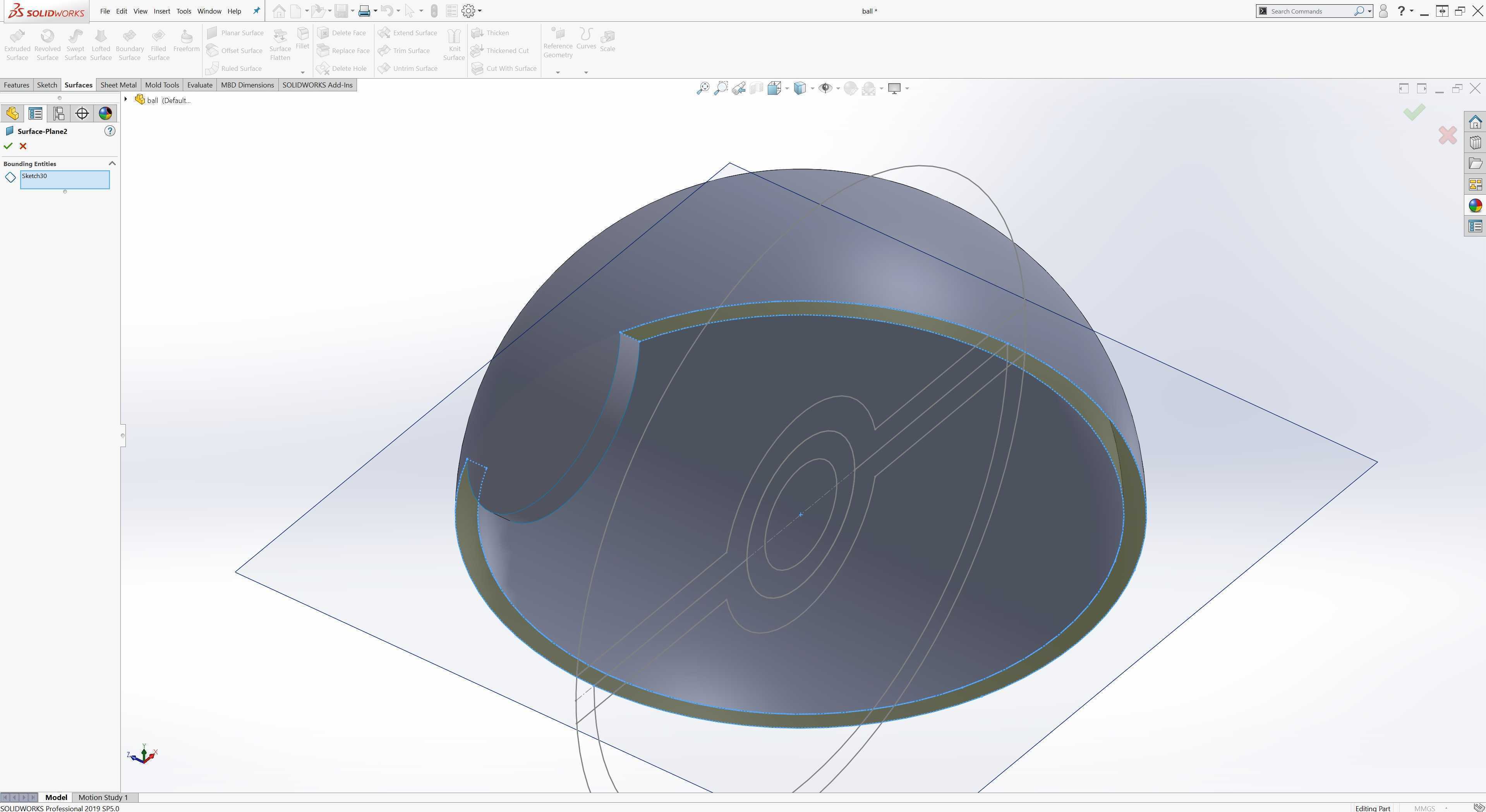
Task: Select the Revolved Surface tool
Action: point(47,45)
